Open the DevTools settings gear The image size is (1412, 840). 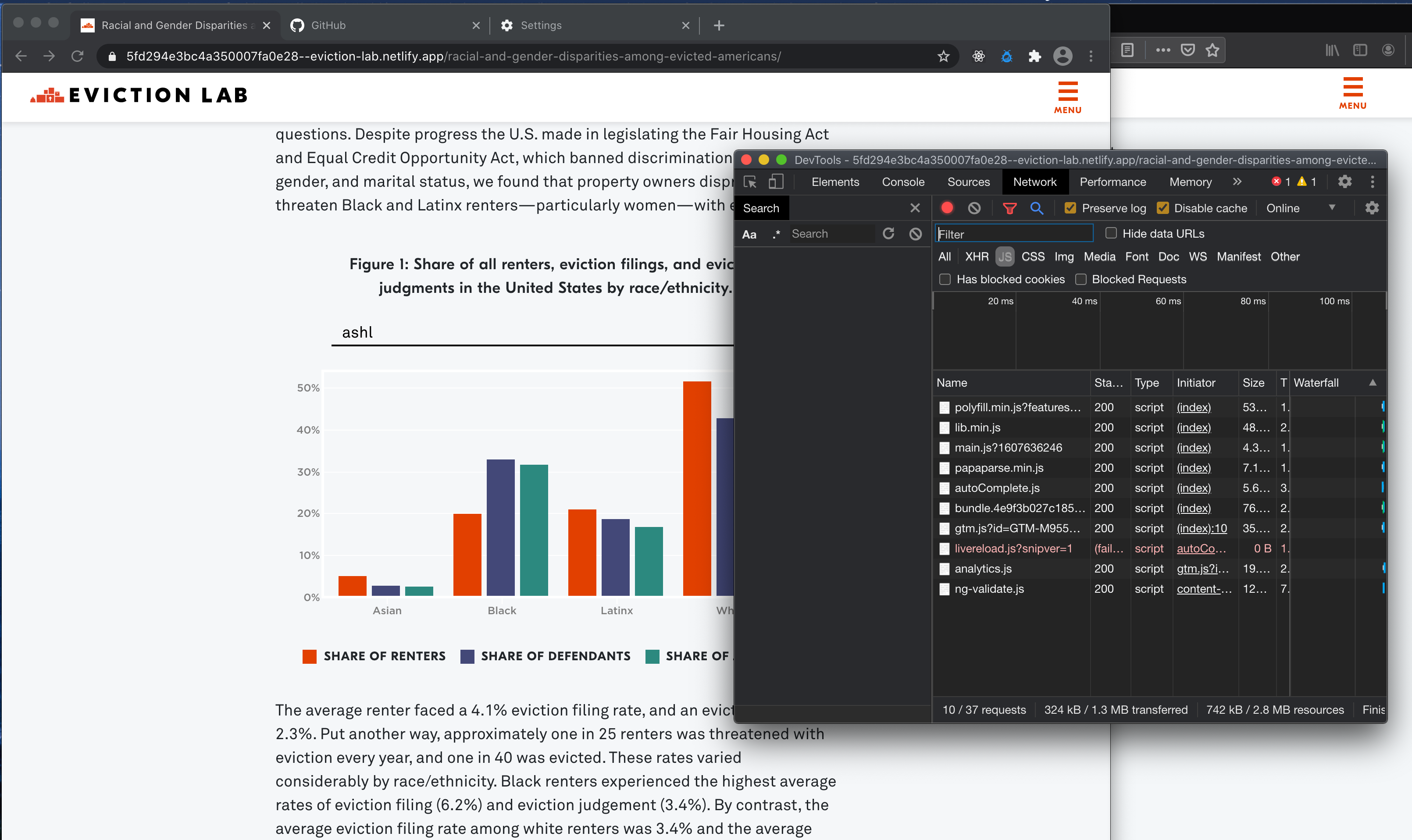[x=1344, y=182]
